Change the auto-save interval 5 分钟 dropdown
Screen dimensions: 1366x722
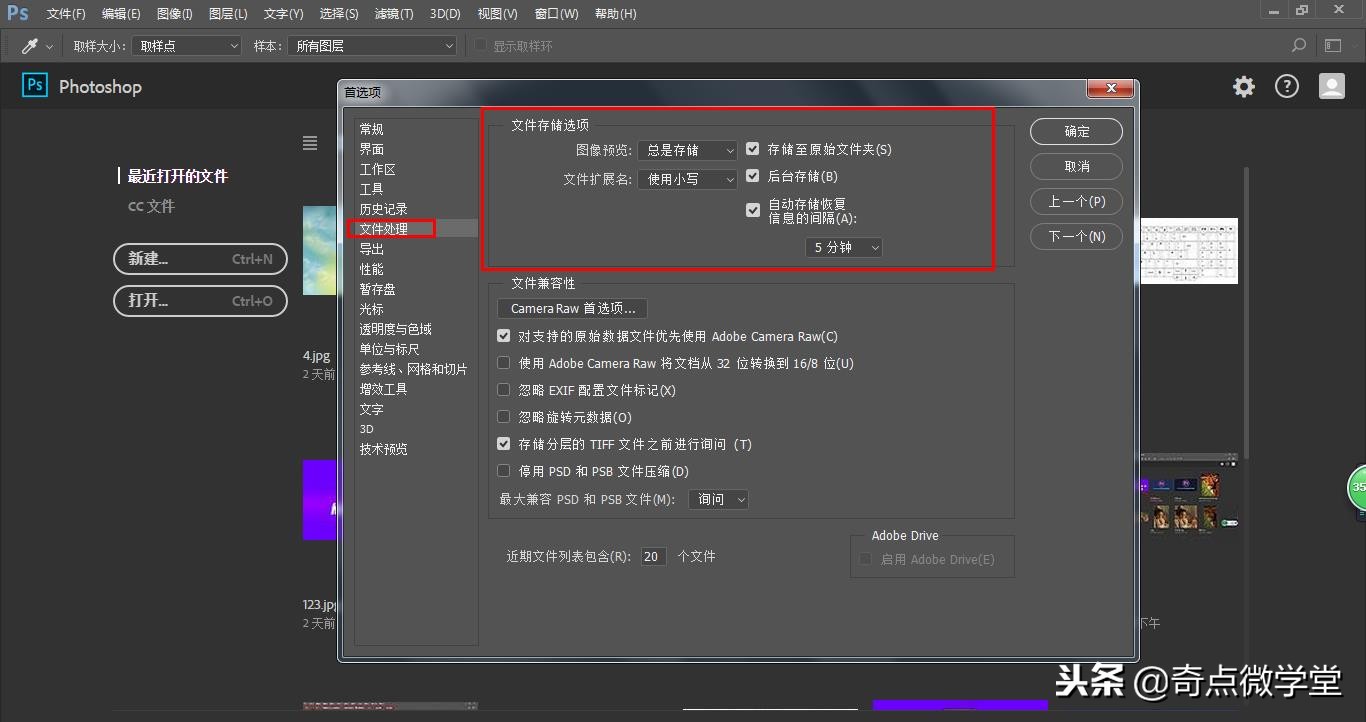pyautogui.click(x=843, y=247)
